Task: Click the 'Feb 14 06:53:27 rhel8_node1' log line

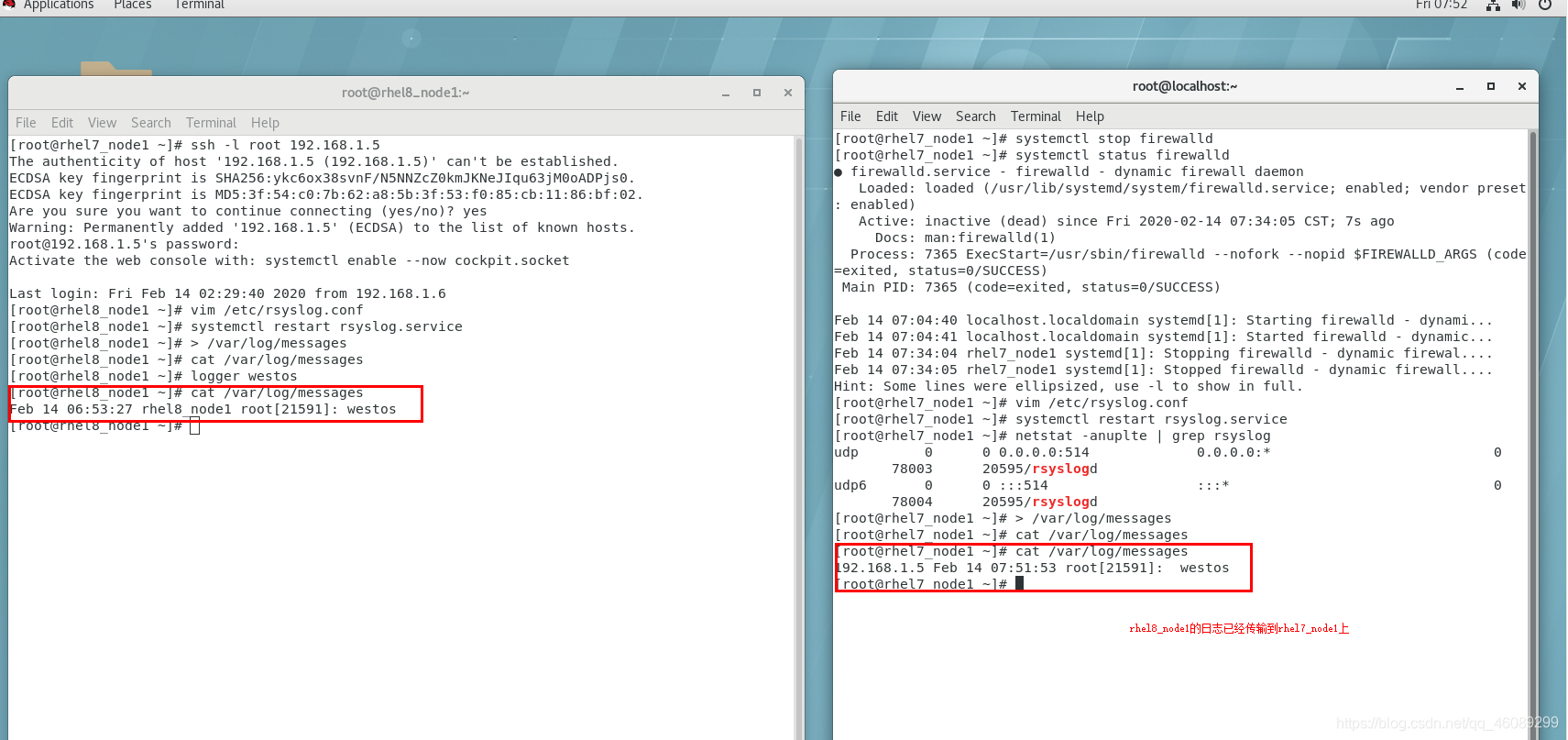Action: point(203,409)
